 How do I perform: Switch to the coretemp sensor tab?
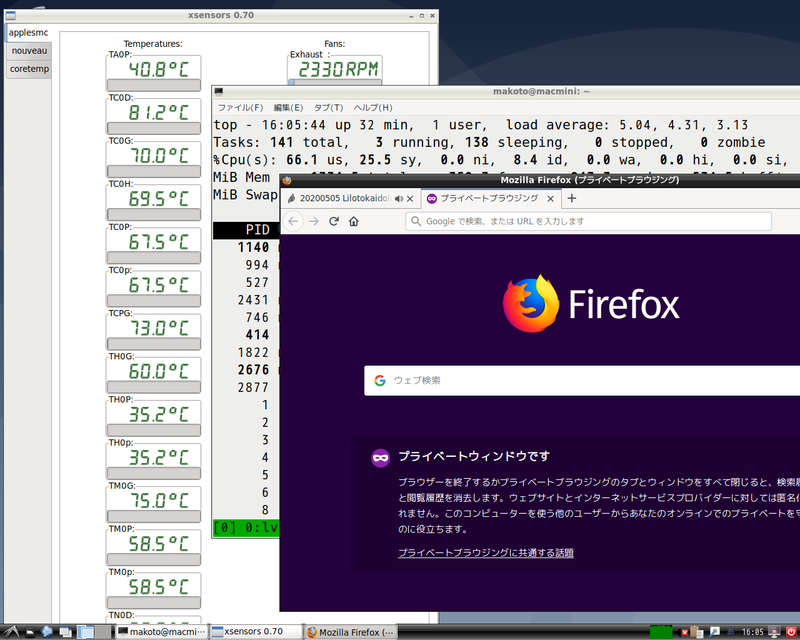(29, 69)
